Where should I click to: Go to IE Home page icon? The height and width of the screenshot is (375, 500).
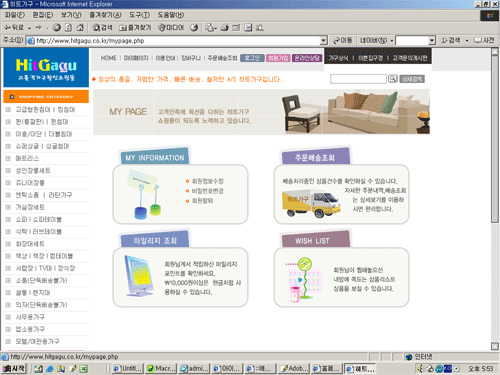[x=80, y=28]
